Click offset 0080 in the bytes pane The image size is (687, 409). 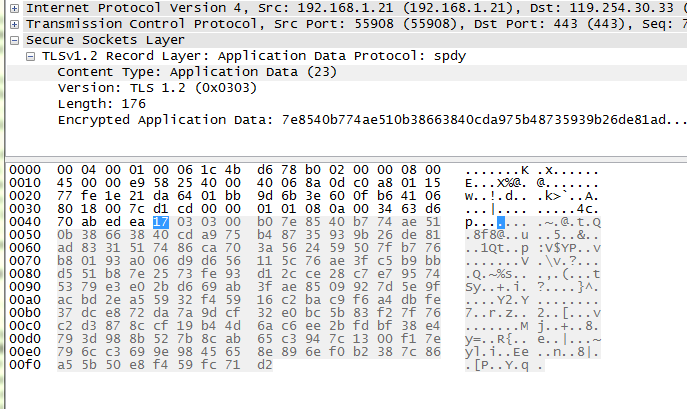tap(24, 273)
